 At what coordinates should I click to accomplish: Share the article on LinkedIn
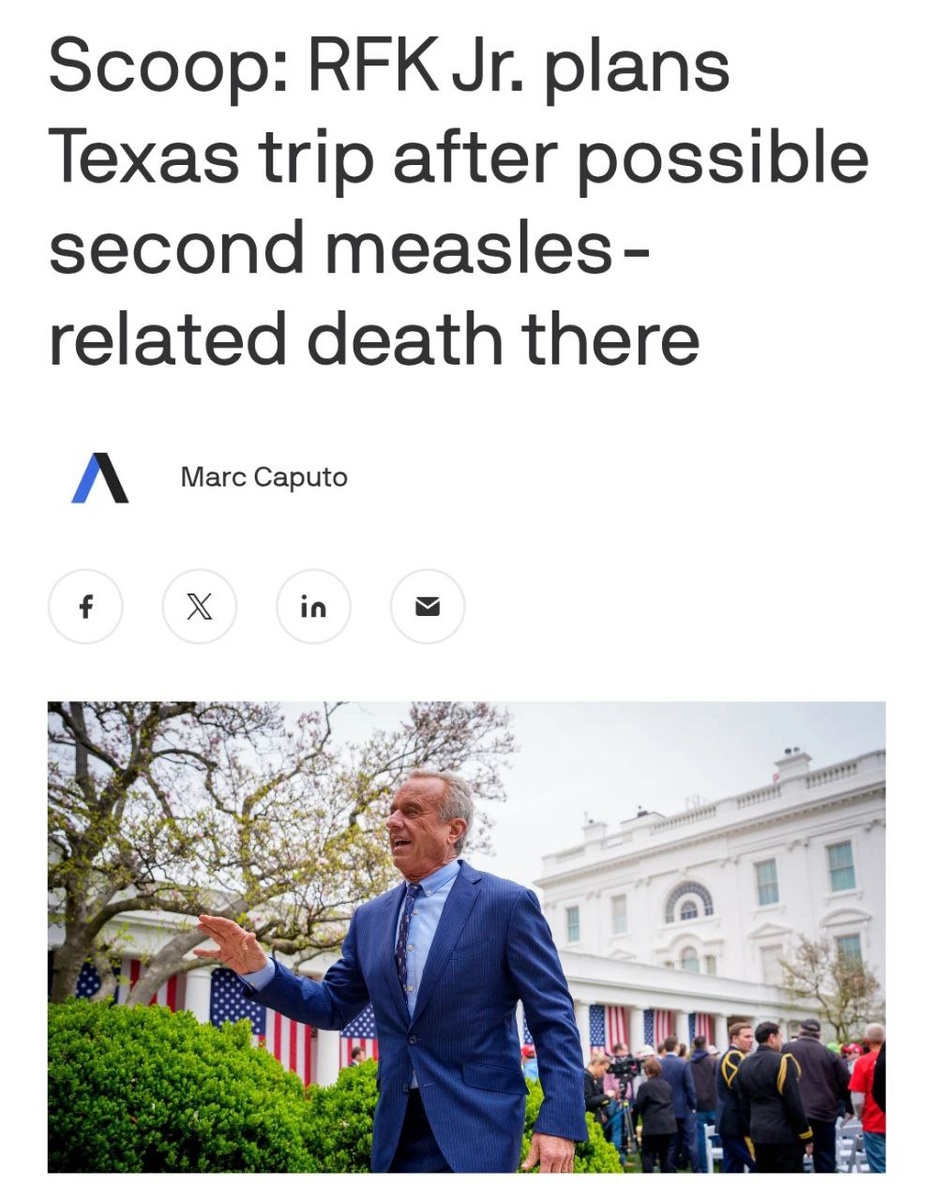click(314, 606)
